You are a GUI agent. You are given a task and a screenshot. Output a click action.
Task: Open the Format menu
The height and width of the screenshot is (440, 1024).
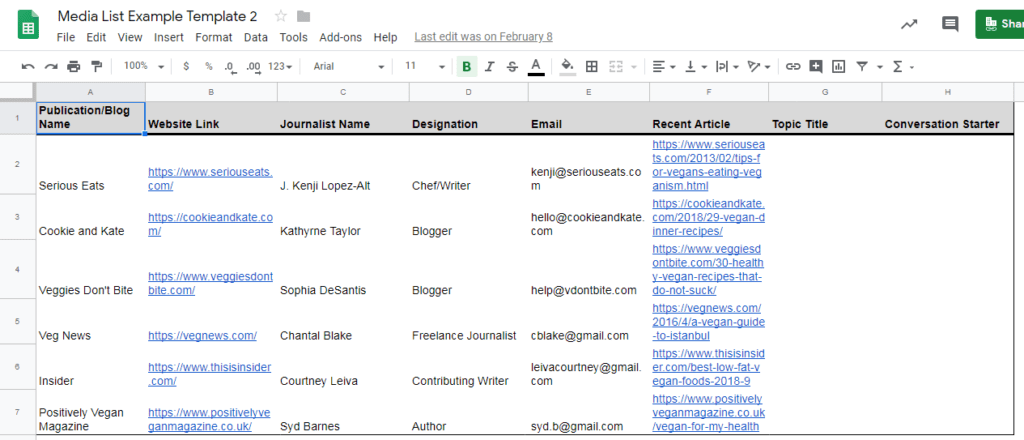(213, 37)
